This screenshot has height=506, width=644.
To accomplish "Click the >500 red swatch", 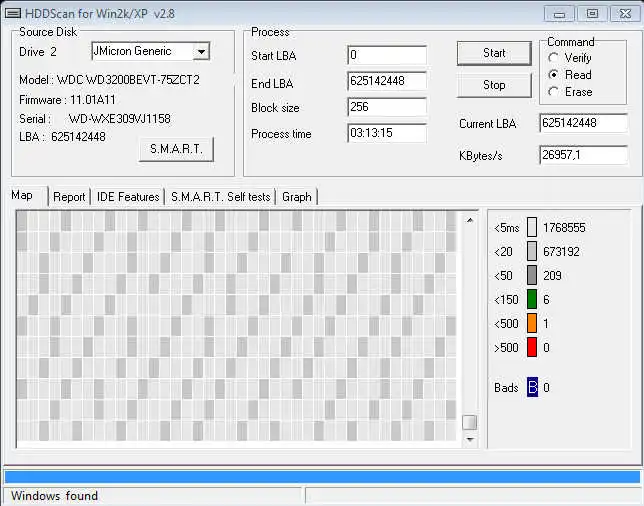I will coord(532,347).
